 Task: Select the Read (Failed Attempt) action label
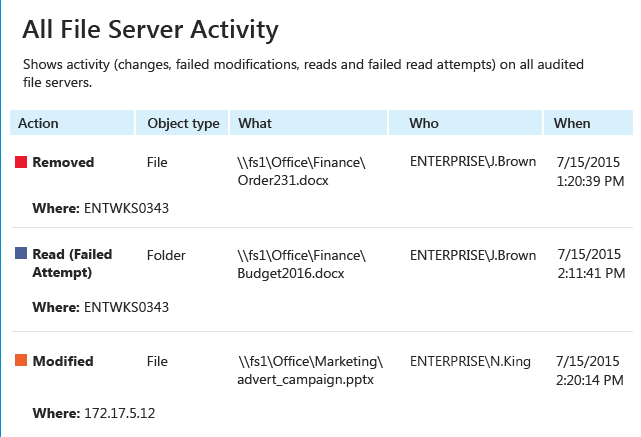pos(72,263)
